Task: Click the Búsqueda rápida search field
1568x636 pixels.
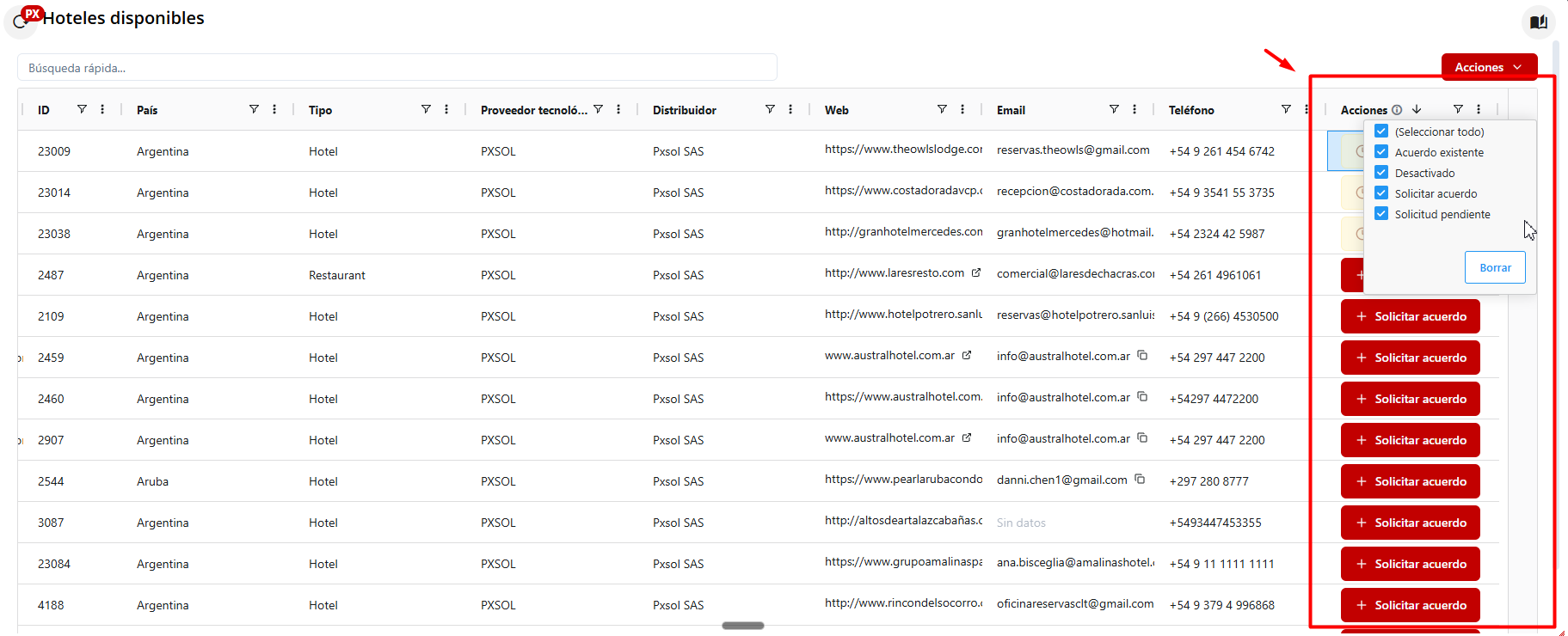Action: (x=397, y=68)
